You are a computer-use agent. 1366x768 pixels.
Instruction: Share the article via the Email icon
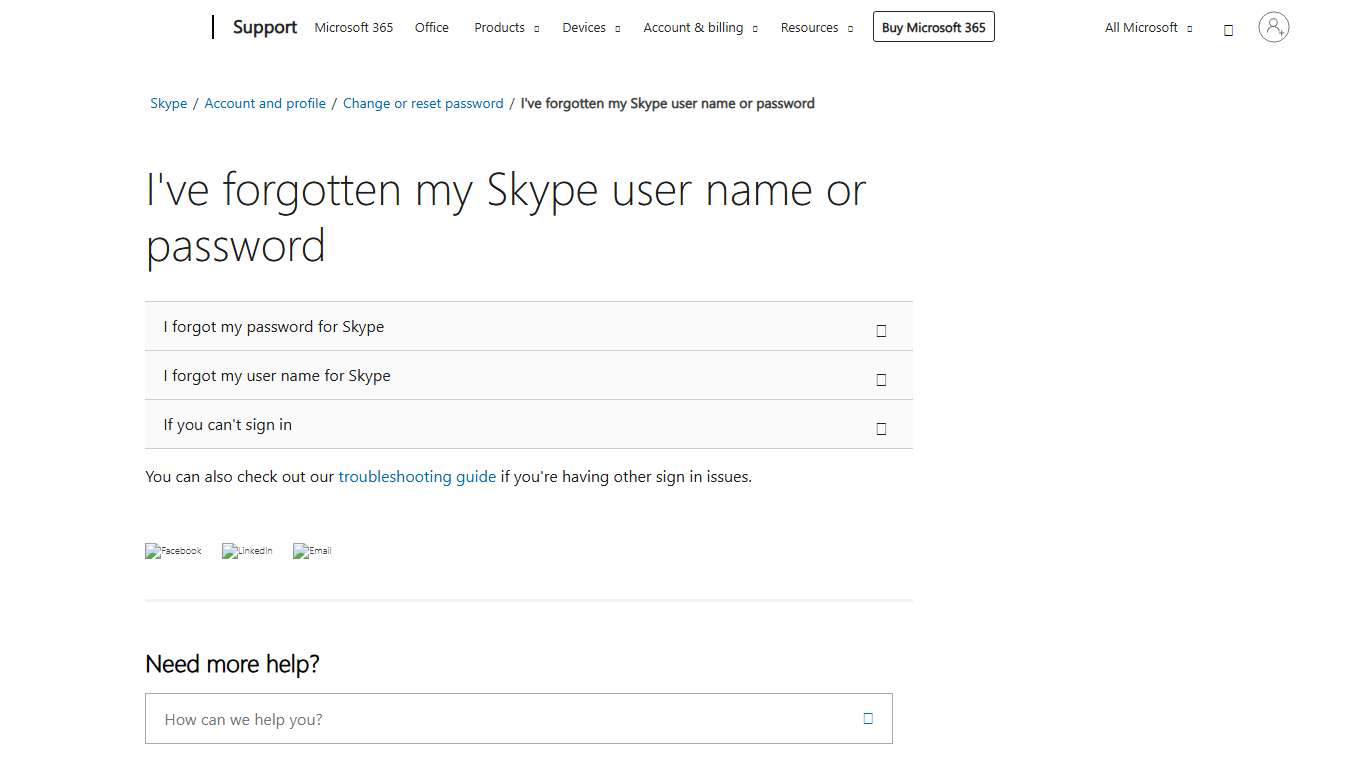click(312, 550)
